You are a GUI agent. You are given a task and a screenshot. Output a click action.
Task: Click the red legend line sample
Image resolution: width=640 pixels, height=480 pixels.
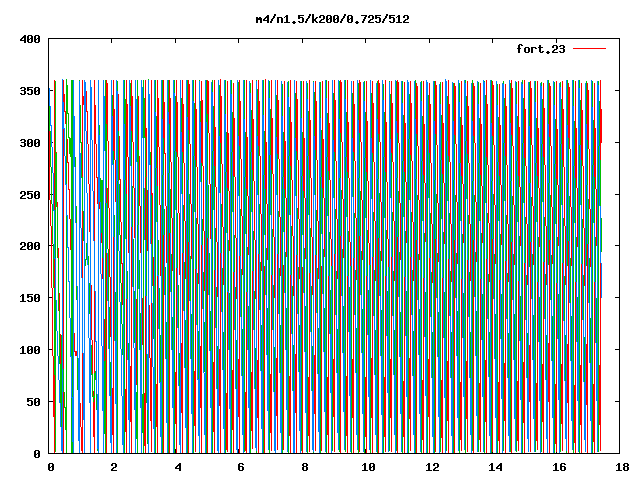[x=589, y=49]
